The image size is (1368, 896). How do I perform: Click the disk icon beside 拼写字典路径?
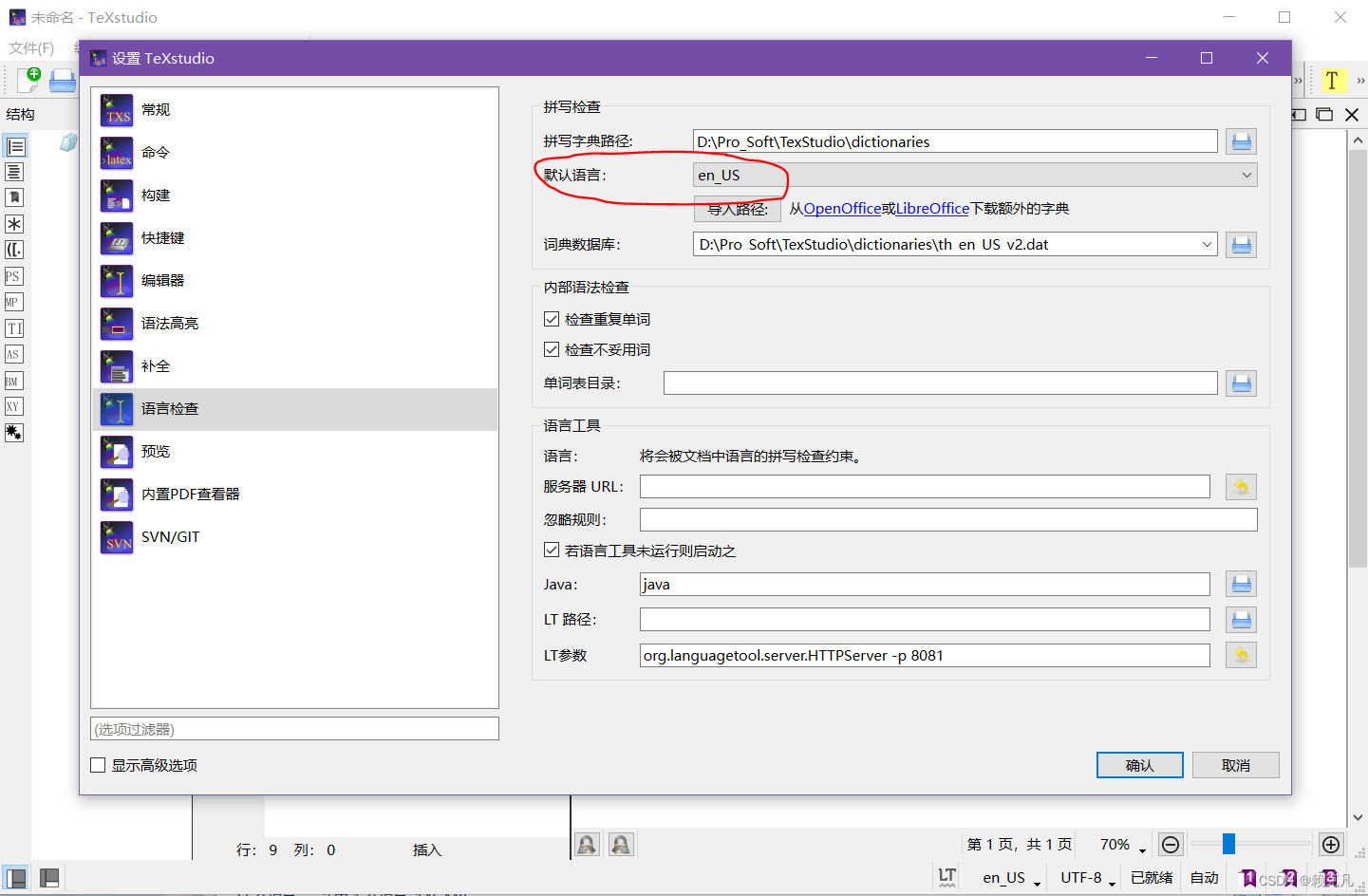1241,140
